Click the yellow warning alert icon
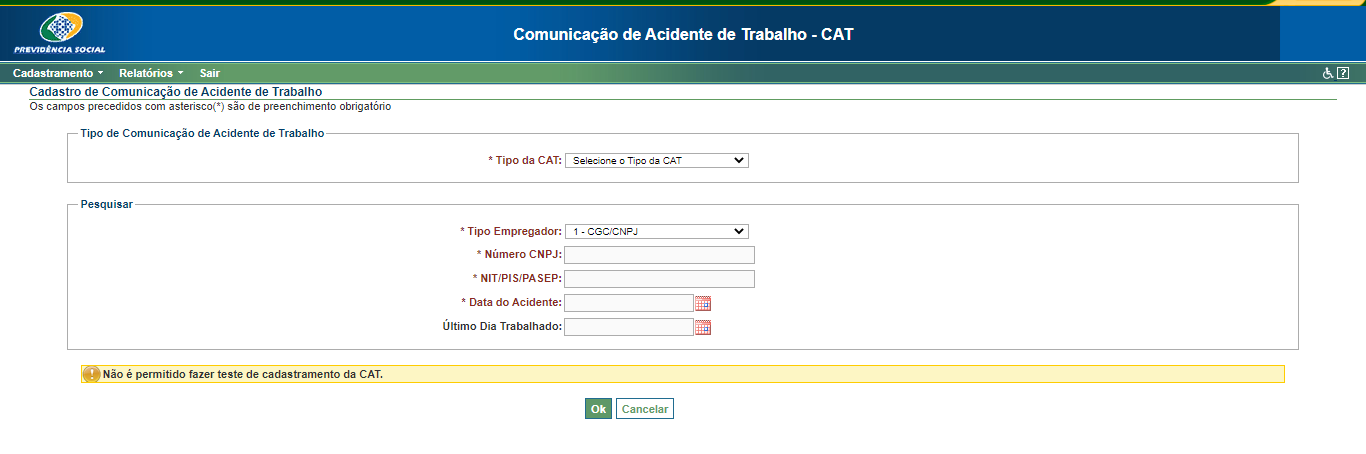Screen dimensions: 1366x454 click(x=92, y=375)
